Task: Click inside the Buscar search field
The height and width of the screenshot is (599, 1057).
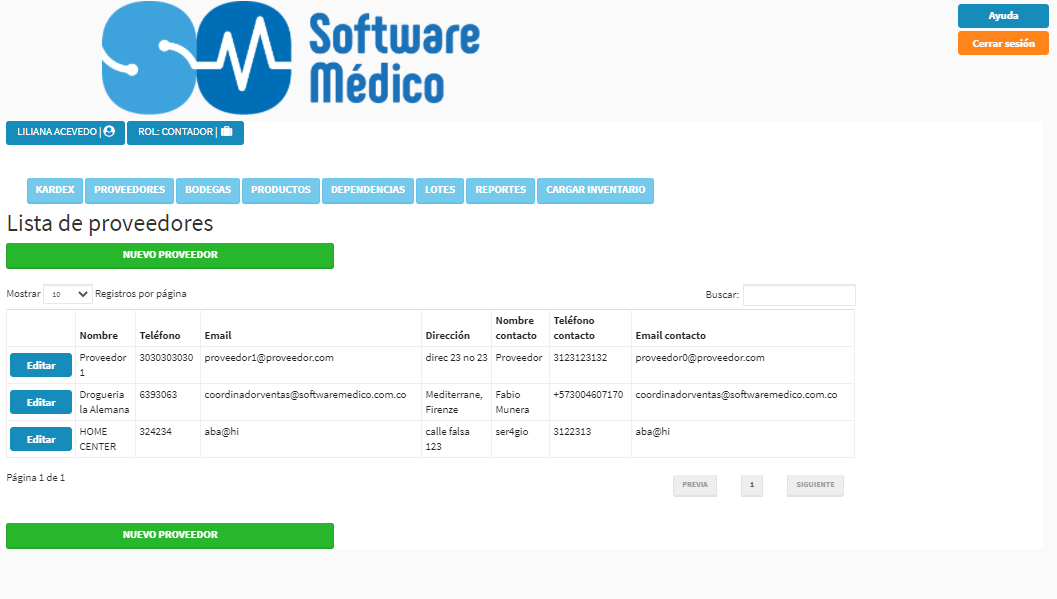Action: point(800,294)
